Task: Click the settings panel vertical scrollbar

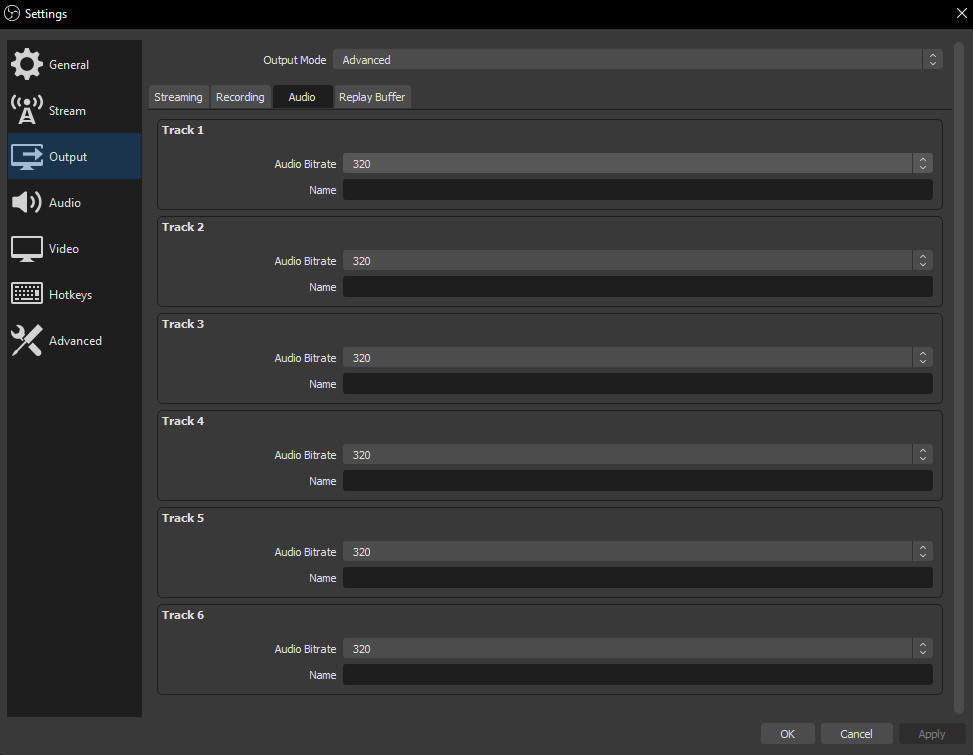Action: pos(959,377)
